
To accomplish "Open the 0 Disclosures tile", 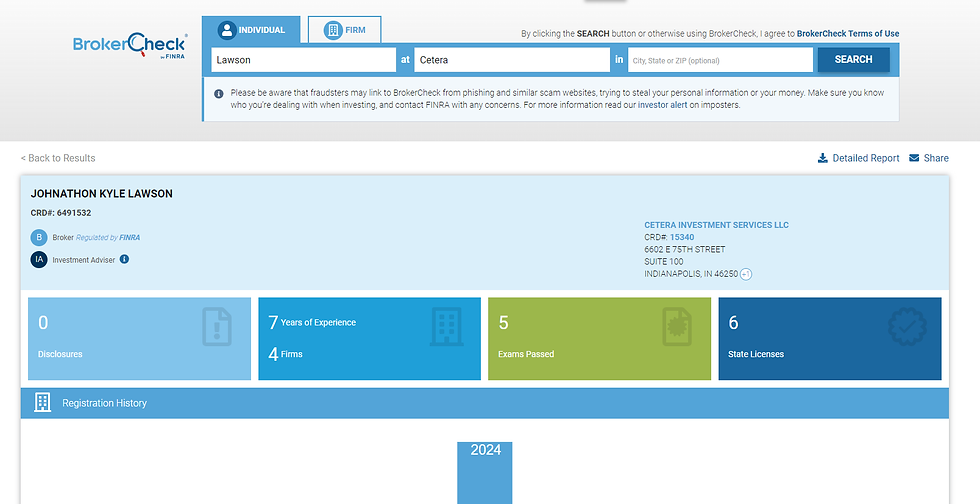I will point(139,338).
